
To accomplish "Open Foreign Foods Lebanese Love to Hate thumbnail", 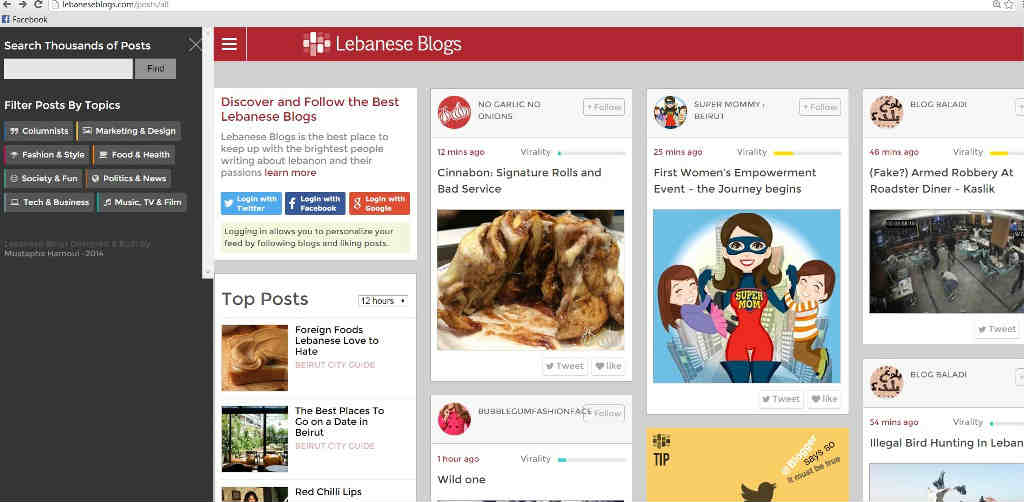I will pyautogui.click(x=255, y=358).
